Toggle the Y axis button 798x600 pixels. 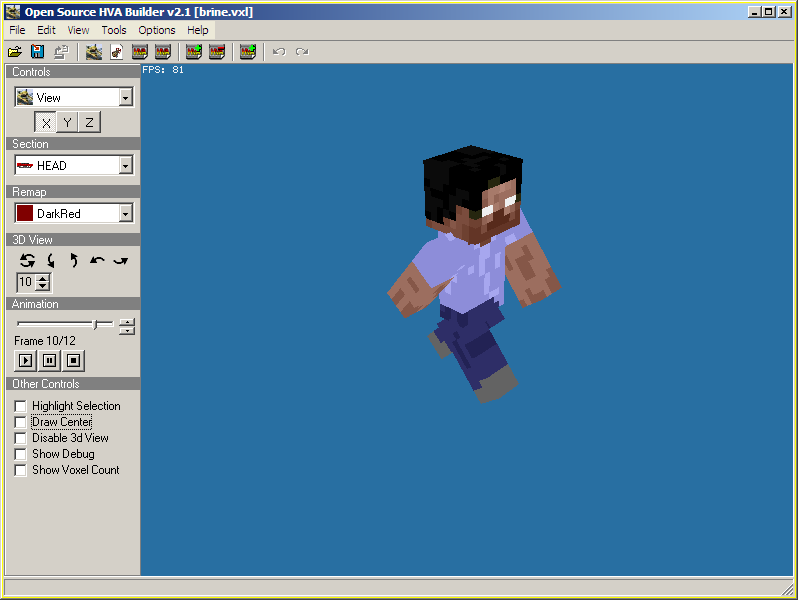67,122
